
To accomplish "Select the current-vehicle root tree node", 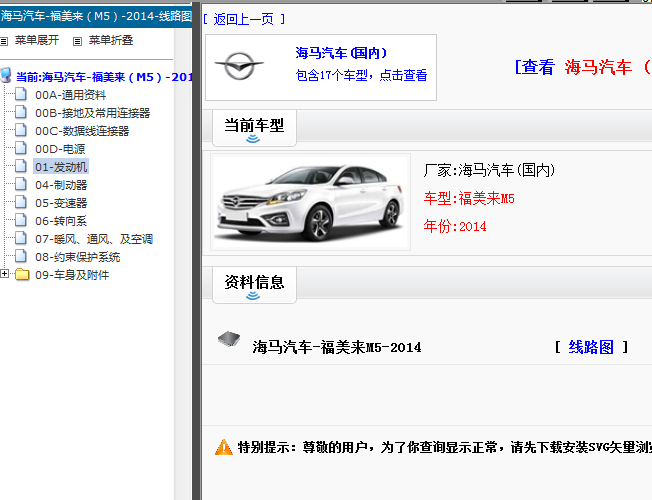I will tap(104, 77).
